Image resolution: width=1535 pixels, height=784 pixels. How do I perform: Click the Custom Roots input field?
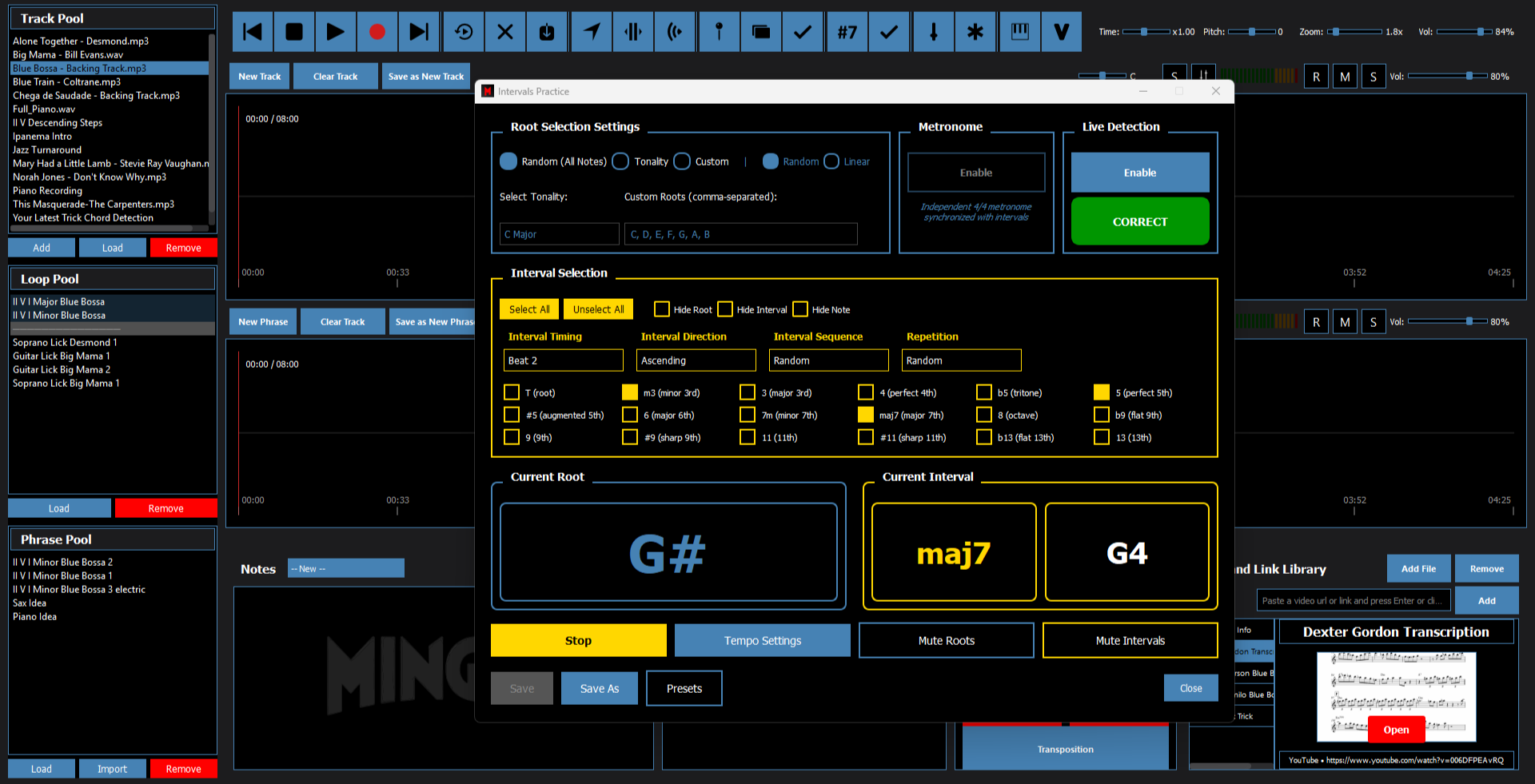point(740,234)
